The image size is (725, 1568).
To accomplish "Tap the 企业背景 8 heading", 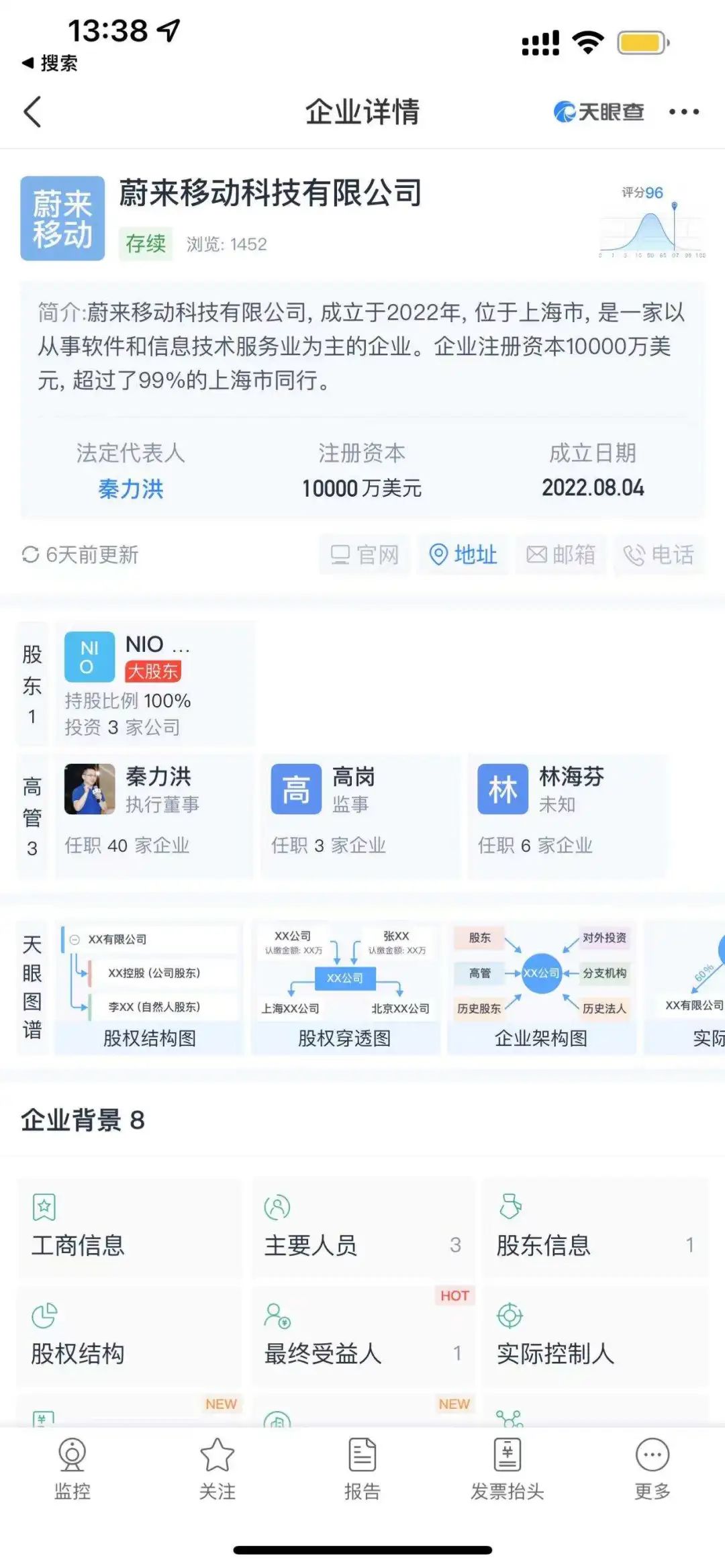I will pyautogui.click(x=83, y=1120).
